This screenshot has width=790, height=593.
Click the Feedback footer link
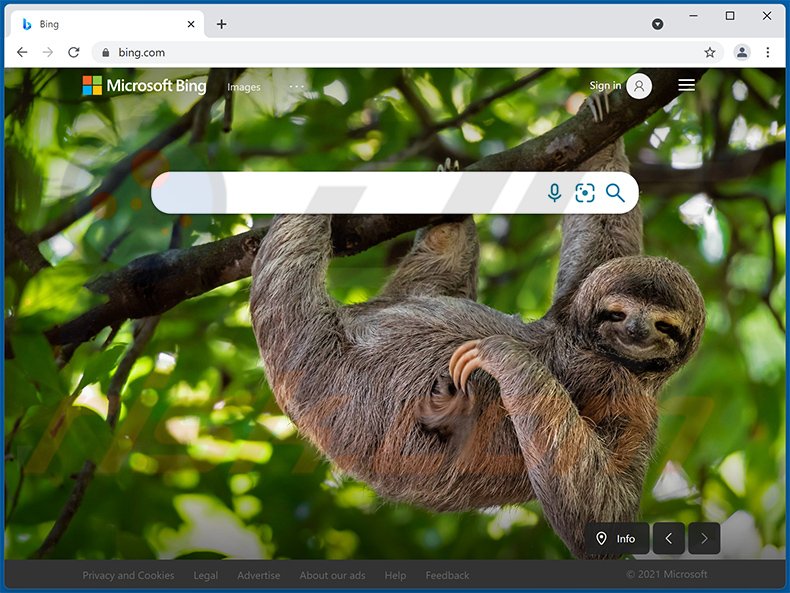tap(447, 575)
